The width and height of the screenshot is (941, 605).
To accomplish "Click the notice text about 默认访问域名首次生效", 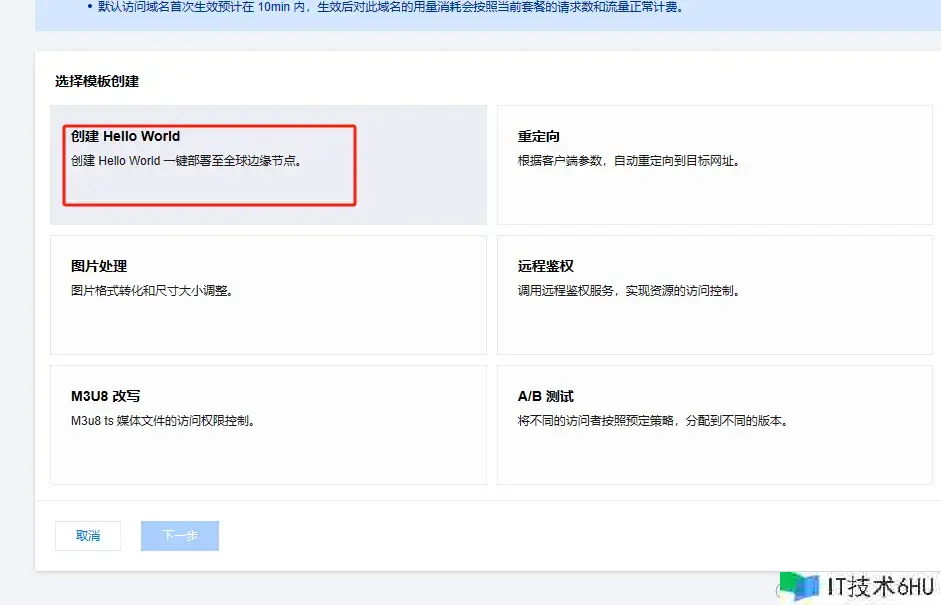I will [390, 7].
